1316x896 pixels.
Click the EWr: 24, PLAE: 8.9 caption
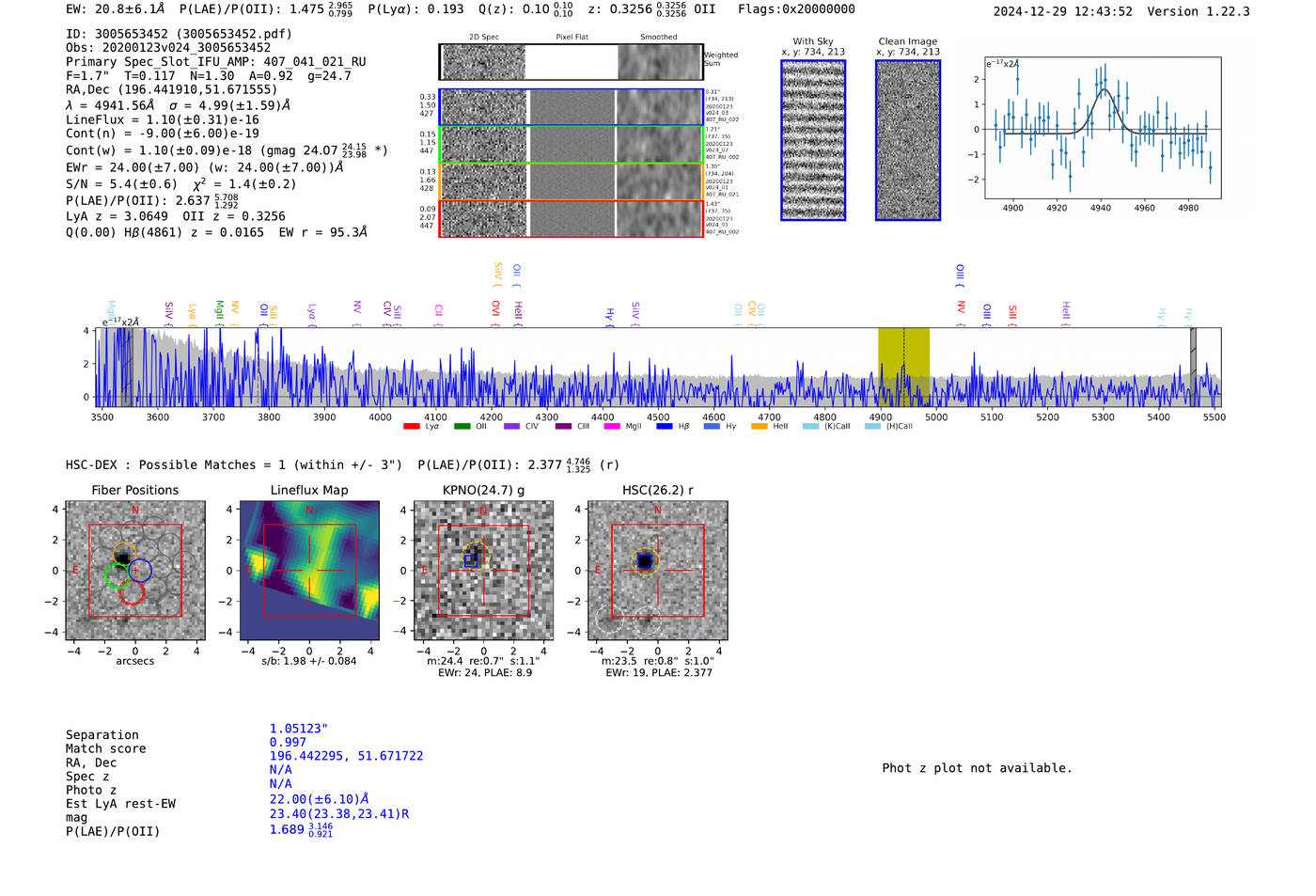483,672
